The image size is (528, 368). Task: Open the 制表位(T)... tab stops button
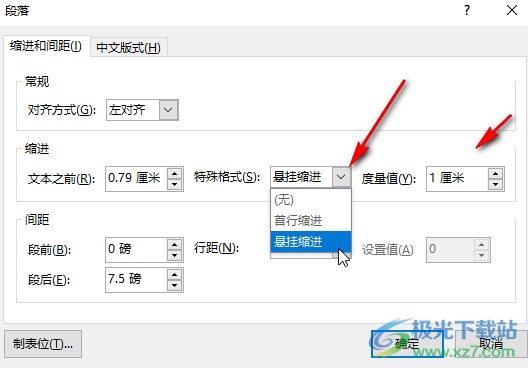point(43,344)
